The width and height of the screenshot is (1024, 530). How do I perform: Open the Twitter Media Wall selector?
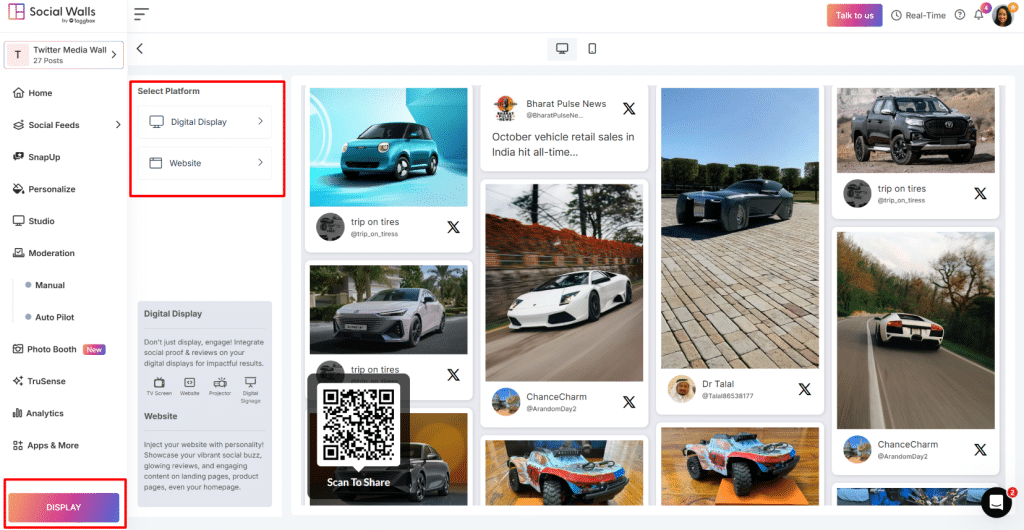(x=63, y=54)
